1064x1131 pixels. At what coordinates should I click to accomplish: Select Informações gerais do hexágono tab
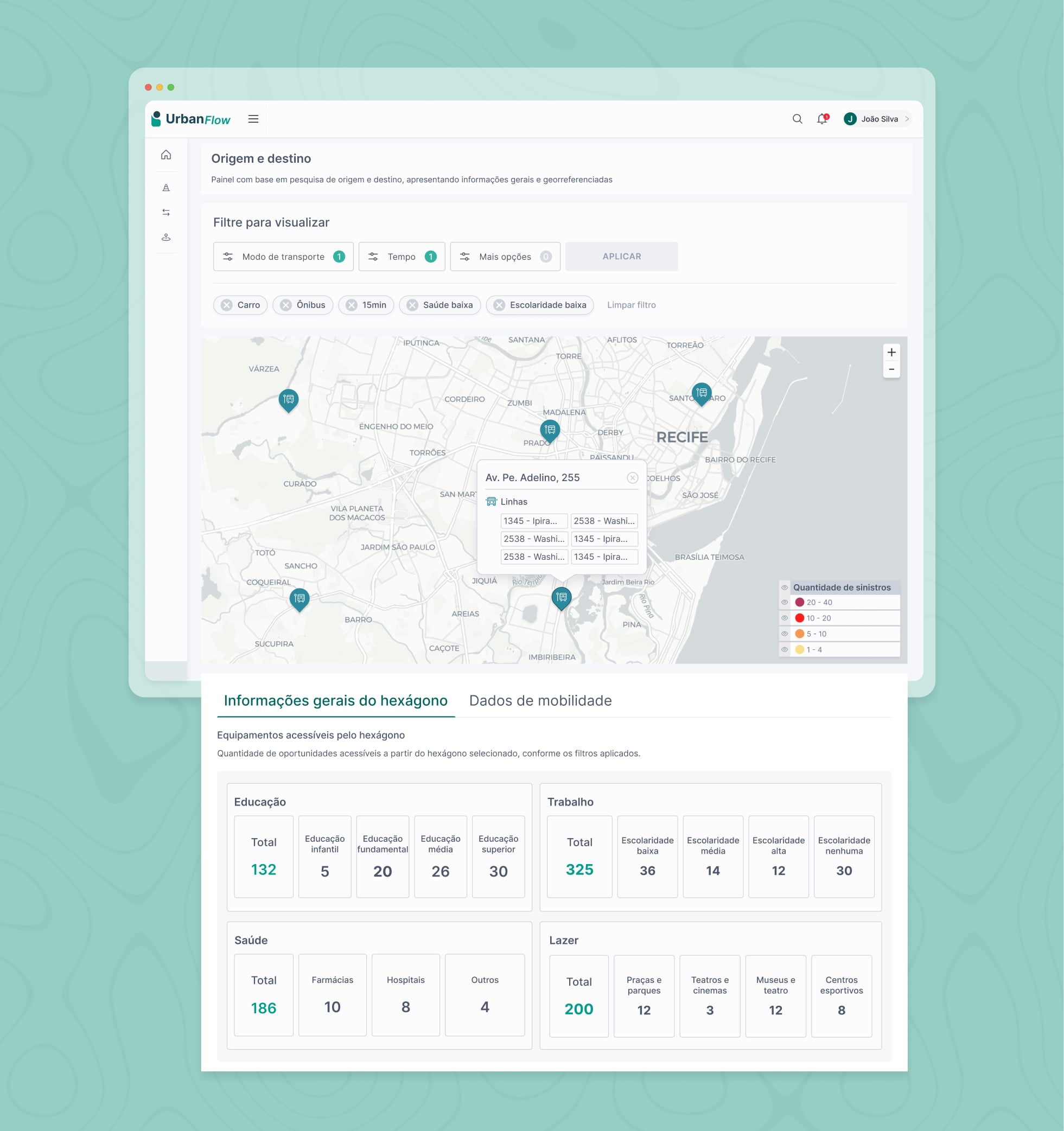click(336, 700)
